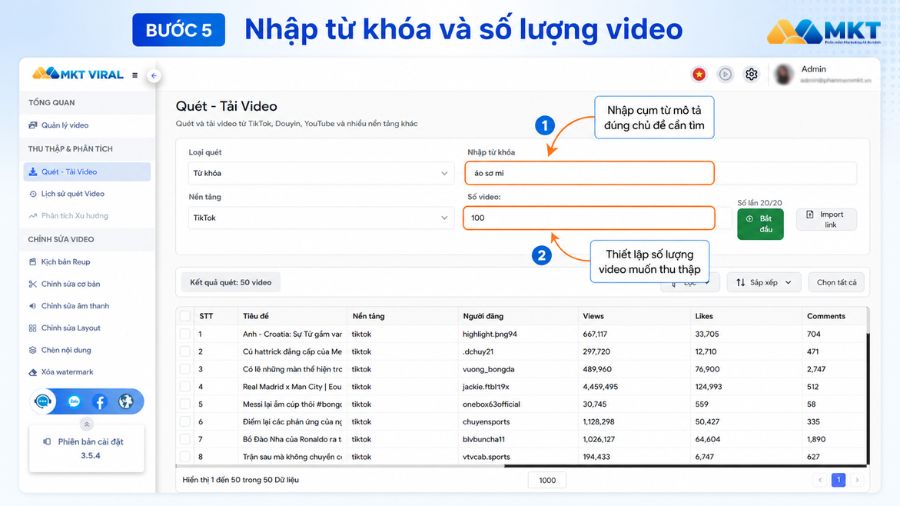900x506 pixels.
Task: Check the row 2 checkbox for .dchuy21
Action: (185, 352)
